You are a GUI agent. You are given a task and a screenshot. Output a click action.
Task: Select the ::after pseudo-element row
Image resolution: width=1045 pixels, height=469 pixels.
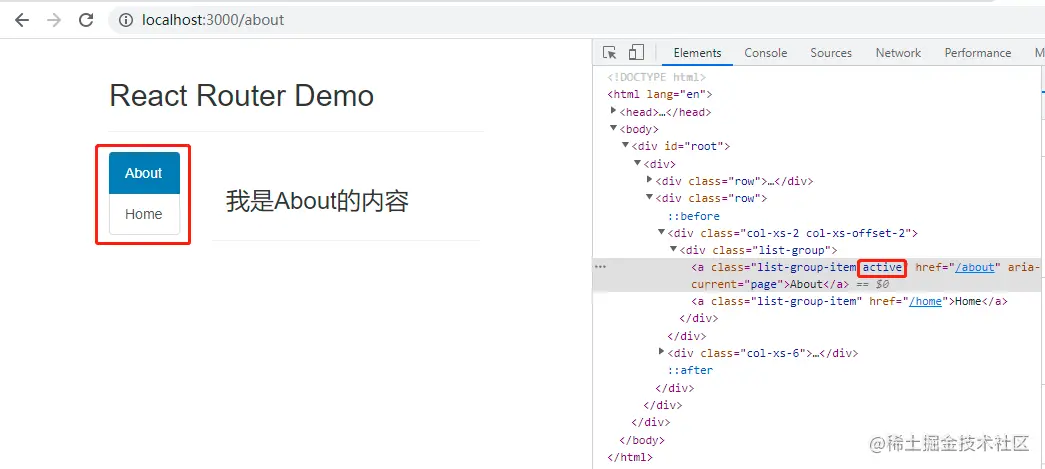point(690,370)
